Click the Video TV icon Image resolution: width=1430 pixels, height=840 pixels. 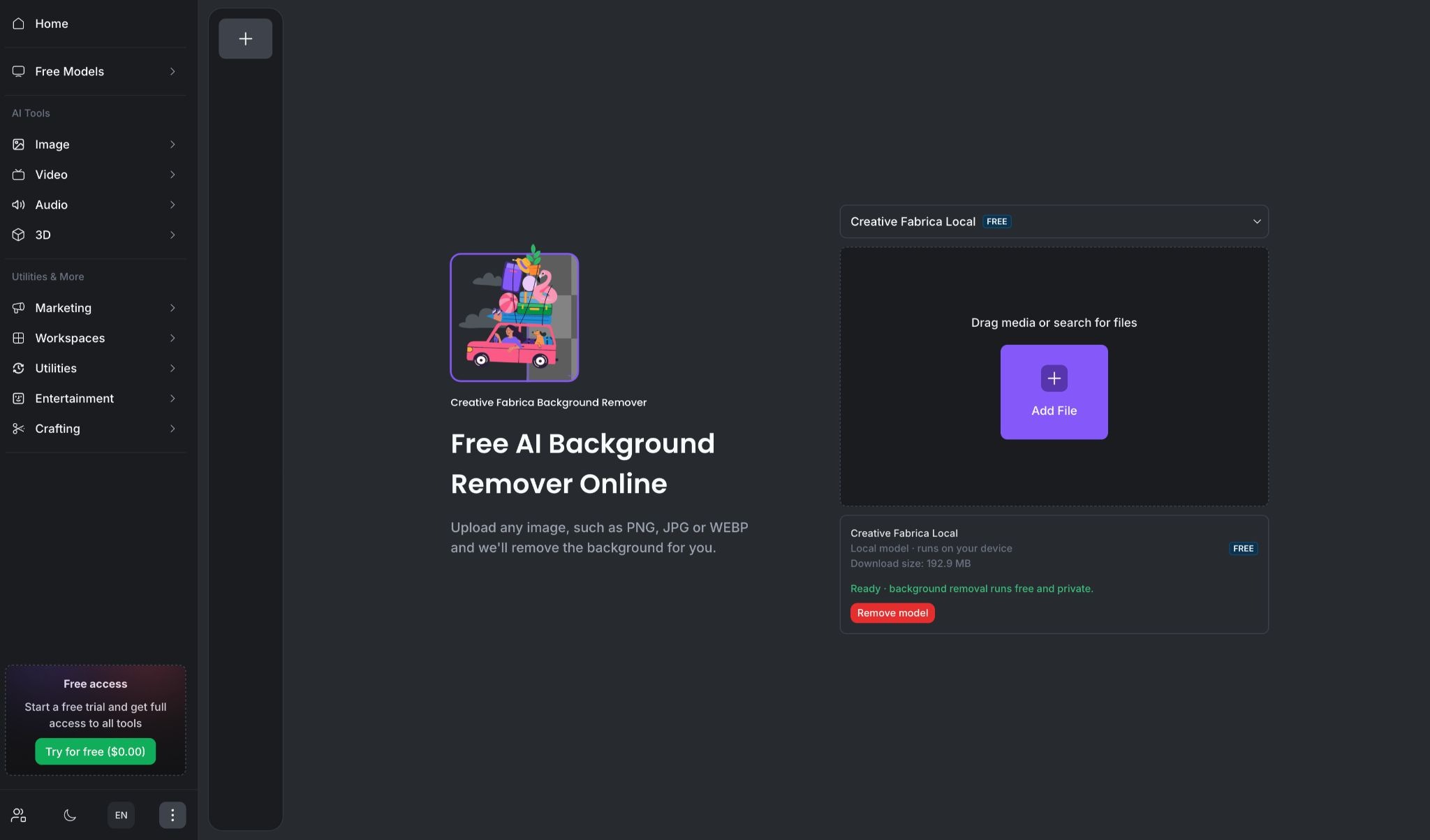pos(19,175)
